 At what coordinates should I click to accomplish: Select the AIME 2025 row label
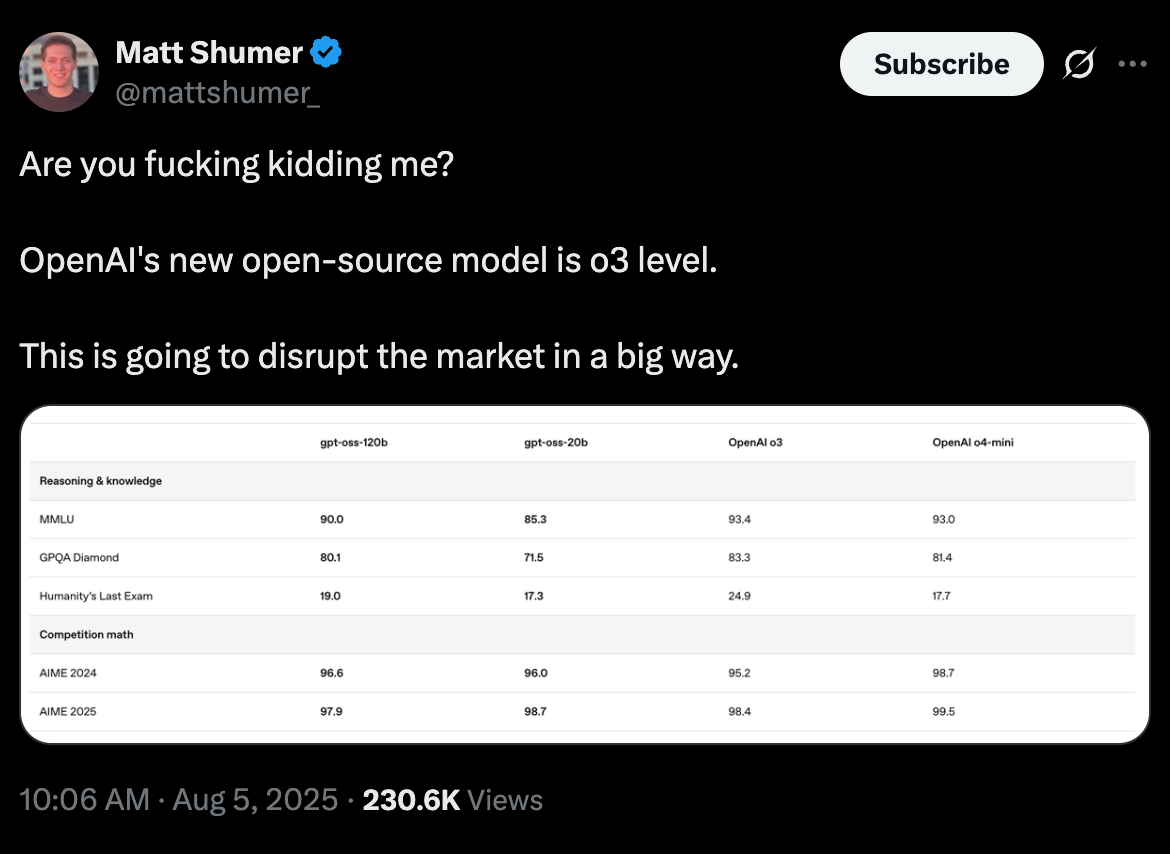(x=68, y=711)
